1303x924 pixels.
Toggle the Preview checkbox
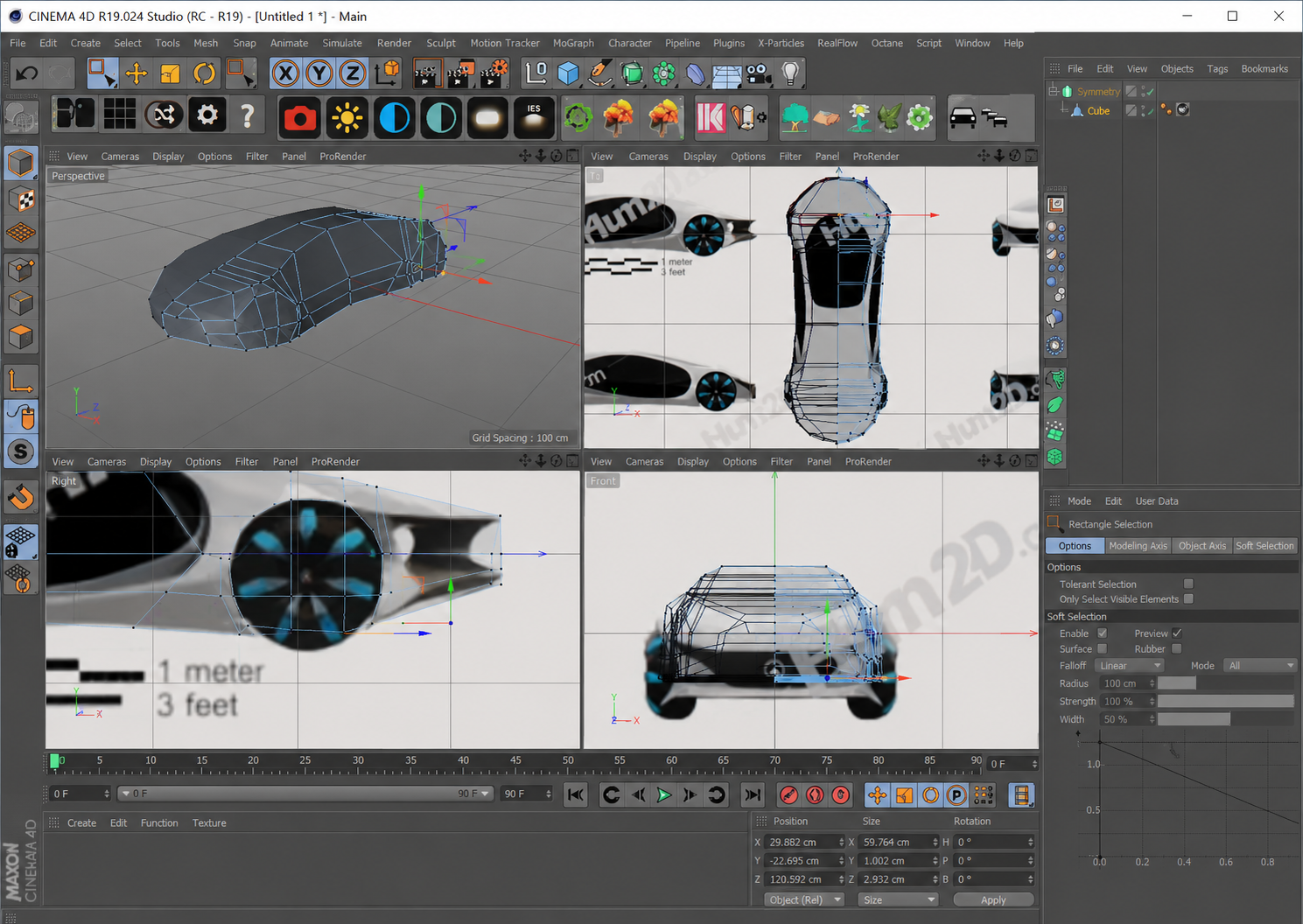point(1177,633)
